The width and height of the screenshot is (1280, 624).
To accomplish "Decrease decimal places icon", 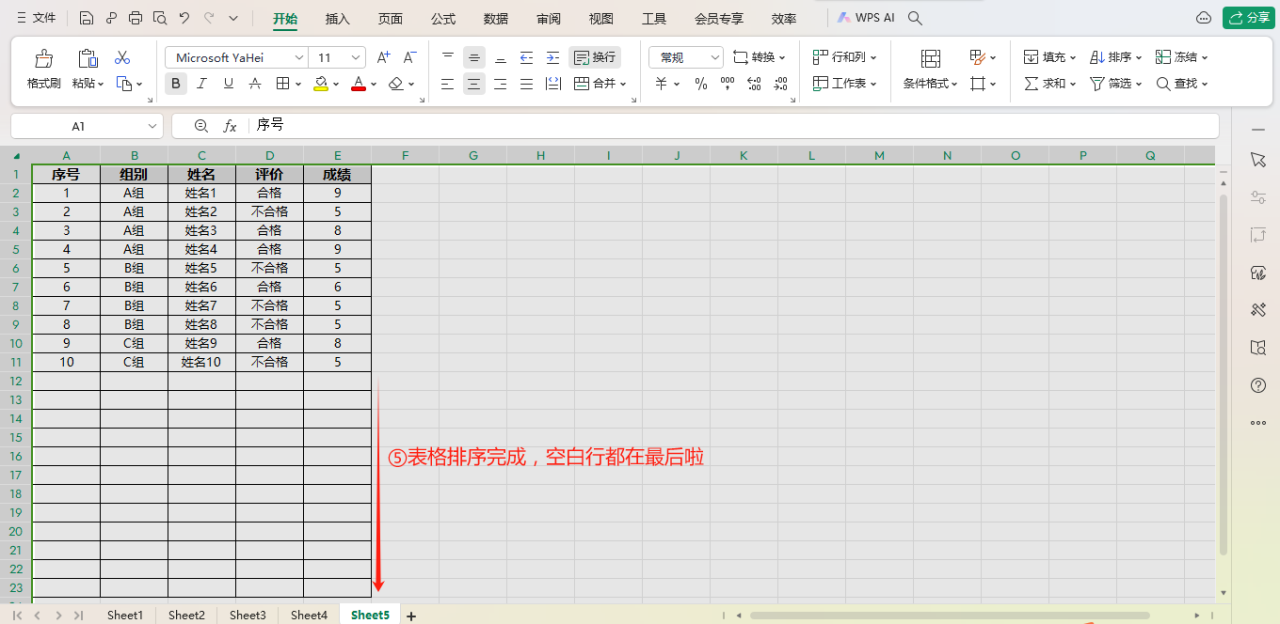I will [781, 84].
